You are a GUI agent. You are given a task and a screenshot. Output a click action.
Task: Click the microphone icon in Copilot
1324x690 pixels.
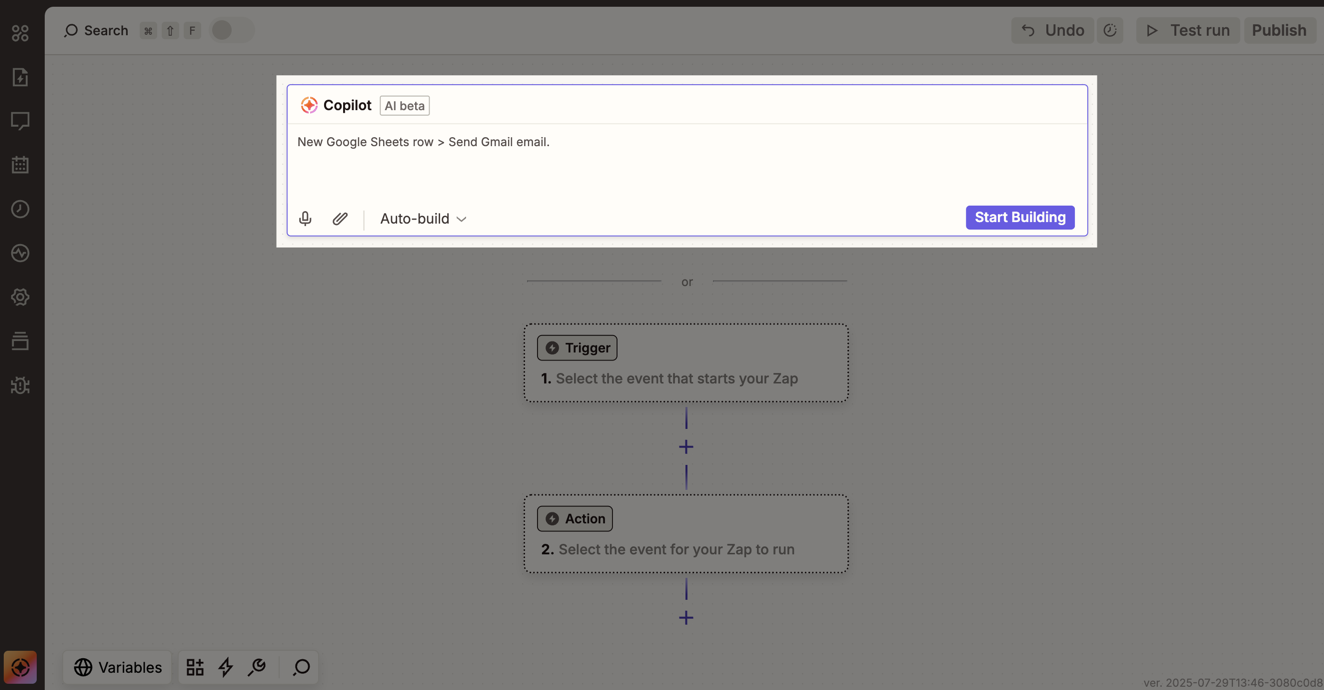305,218
